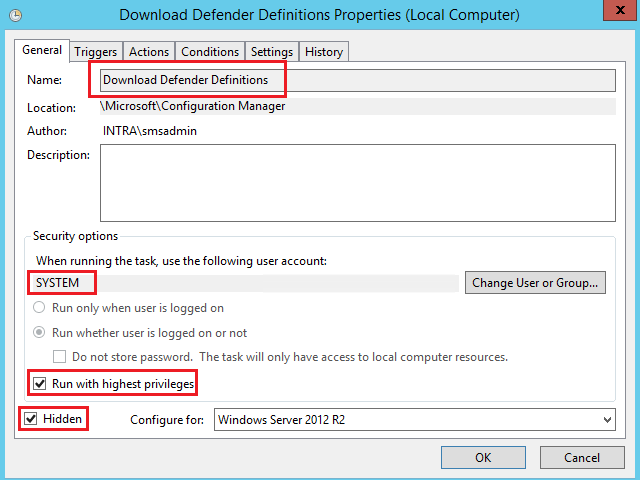Screen dimensions: 640x480
Task: Open the Triggers tab
Action: (96, 51)
